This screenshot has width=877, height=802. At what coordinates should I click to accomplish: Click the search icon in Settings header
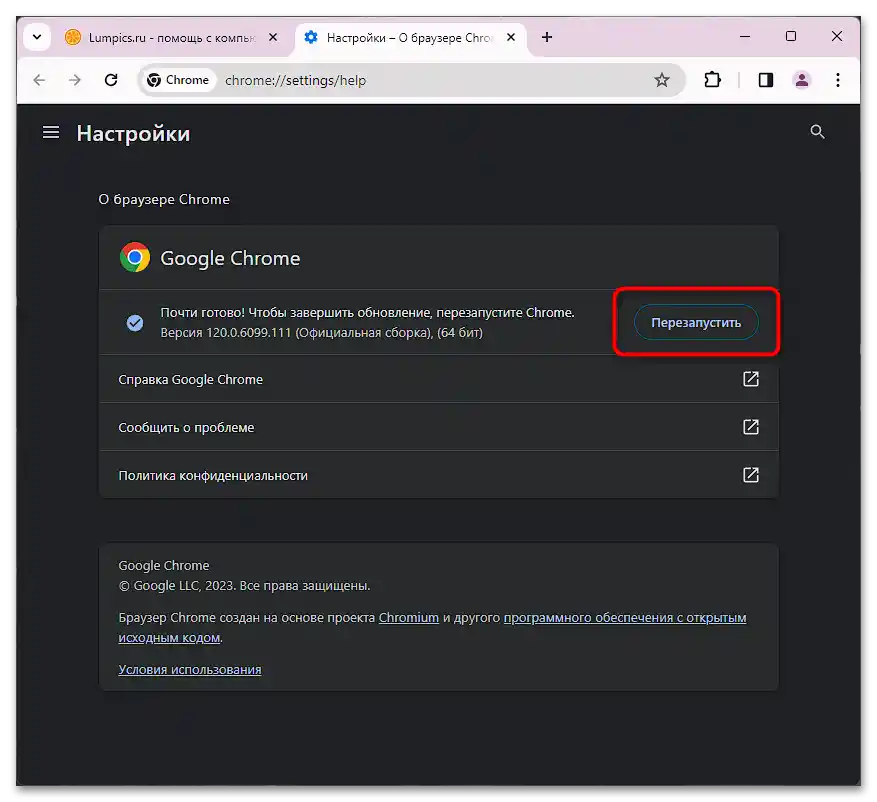[x=817, y=131]
